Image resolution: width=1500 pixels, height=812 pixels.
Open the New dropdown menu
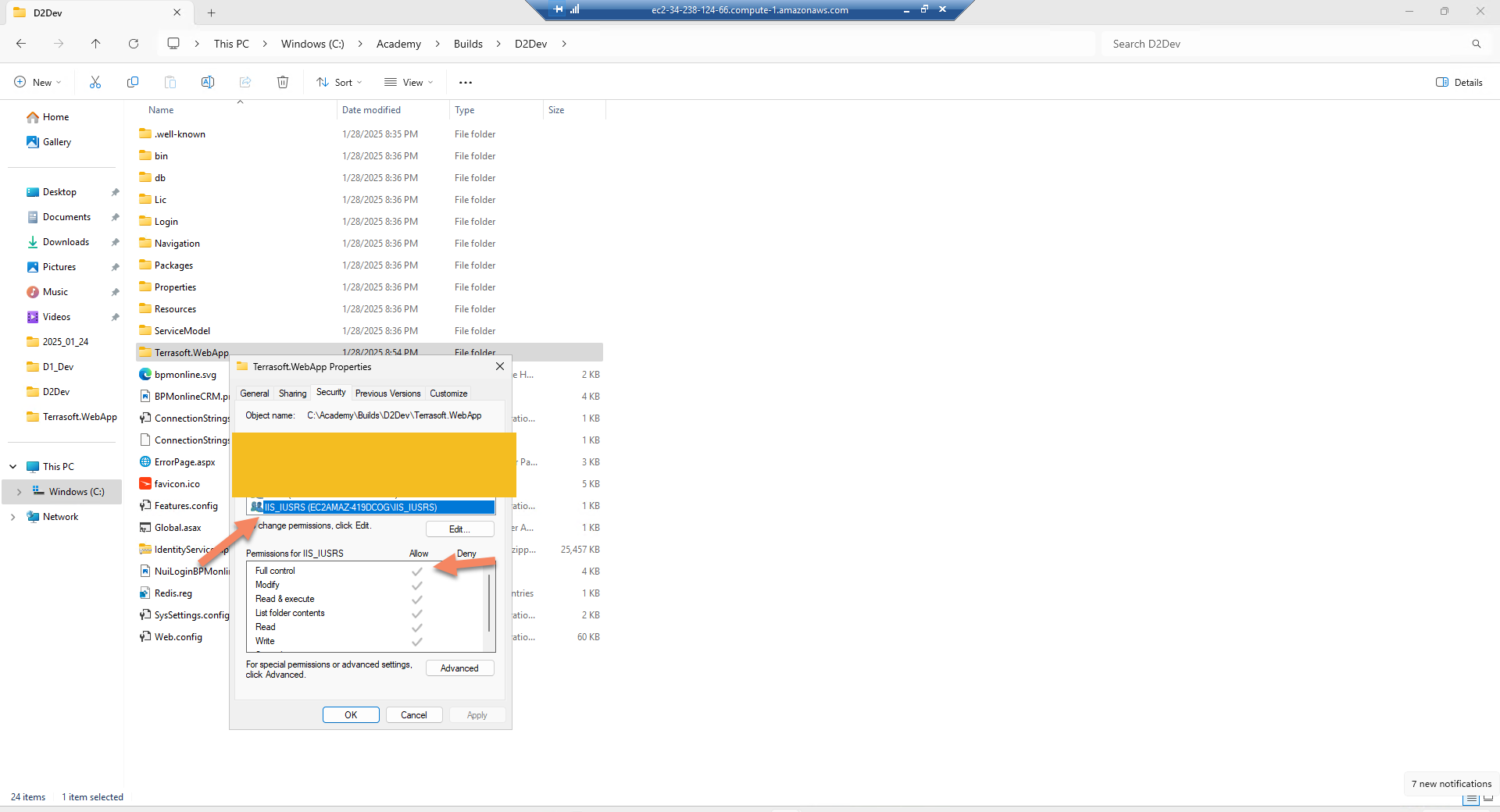pos(37,82)
